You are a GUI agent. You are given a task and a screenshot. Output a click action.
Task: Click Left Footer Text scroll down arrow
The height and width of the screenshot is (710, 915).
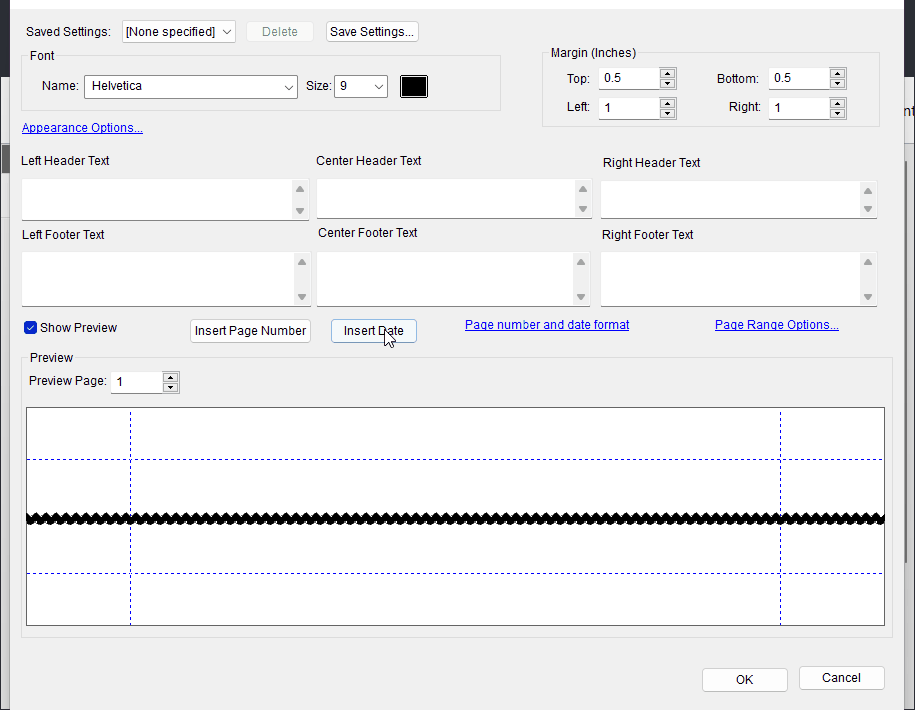pos(302,297)
